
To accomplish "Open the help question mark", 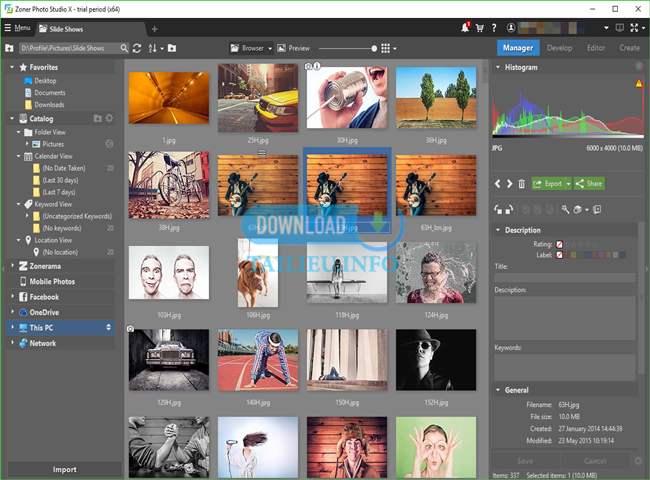I will (494, 28).
